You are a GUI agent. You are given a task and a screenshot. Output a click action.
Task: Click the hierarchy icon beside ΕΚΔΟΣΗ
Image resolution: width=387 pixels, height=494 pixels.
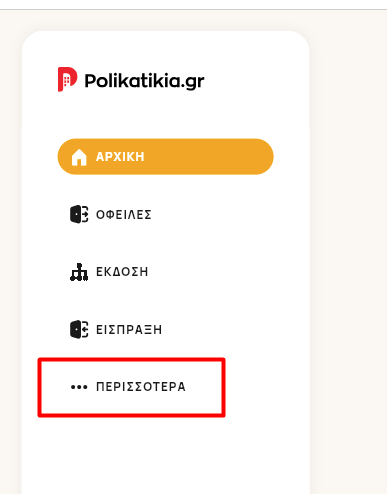tap(79, 272)
